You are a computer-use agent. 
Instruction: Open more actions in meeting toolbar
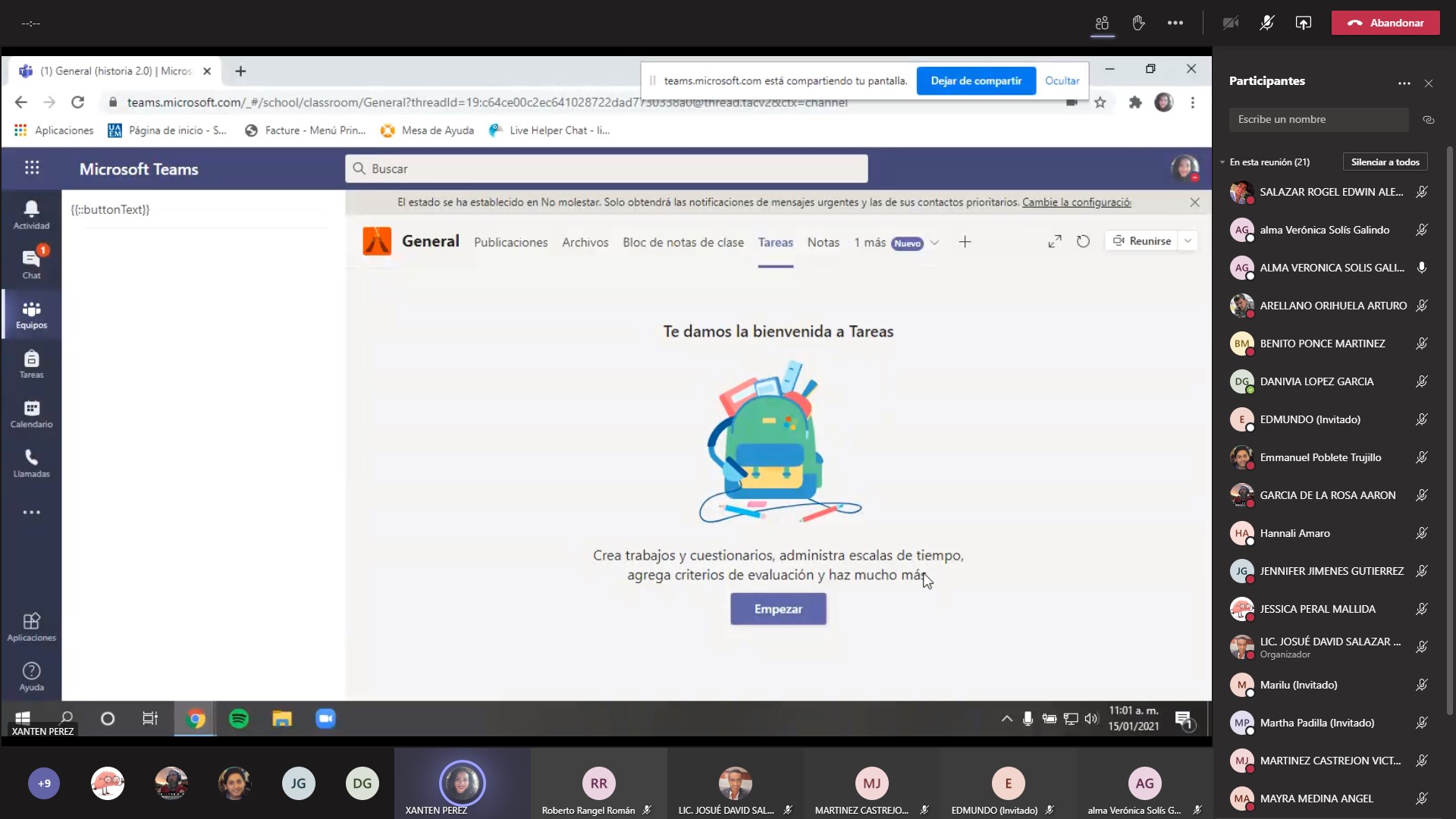[1175, 23]
